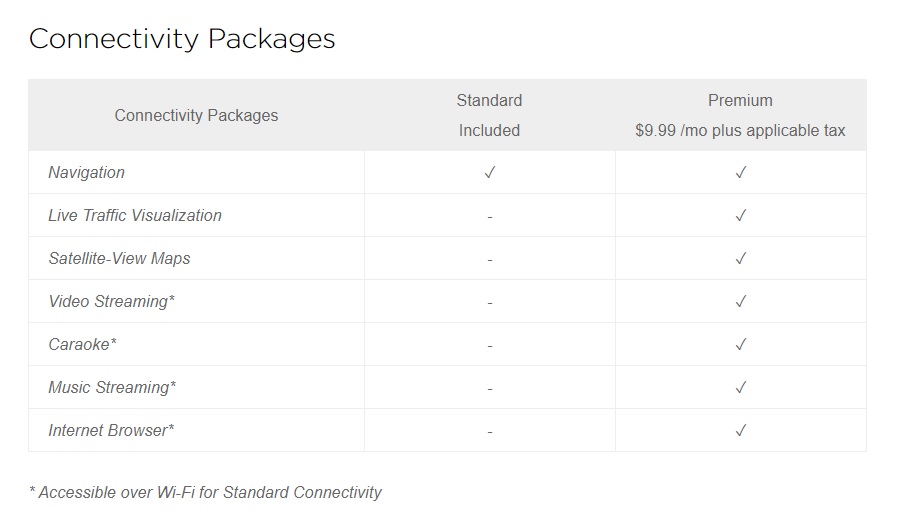Click the Video Streaming* feature name
The width and height of the screenshot is (901, 529).
[x=111, y=302]
